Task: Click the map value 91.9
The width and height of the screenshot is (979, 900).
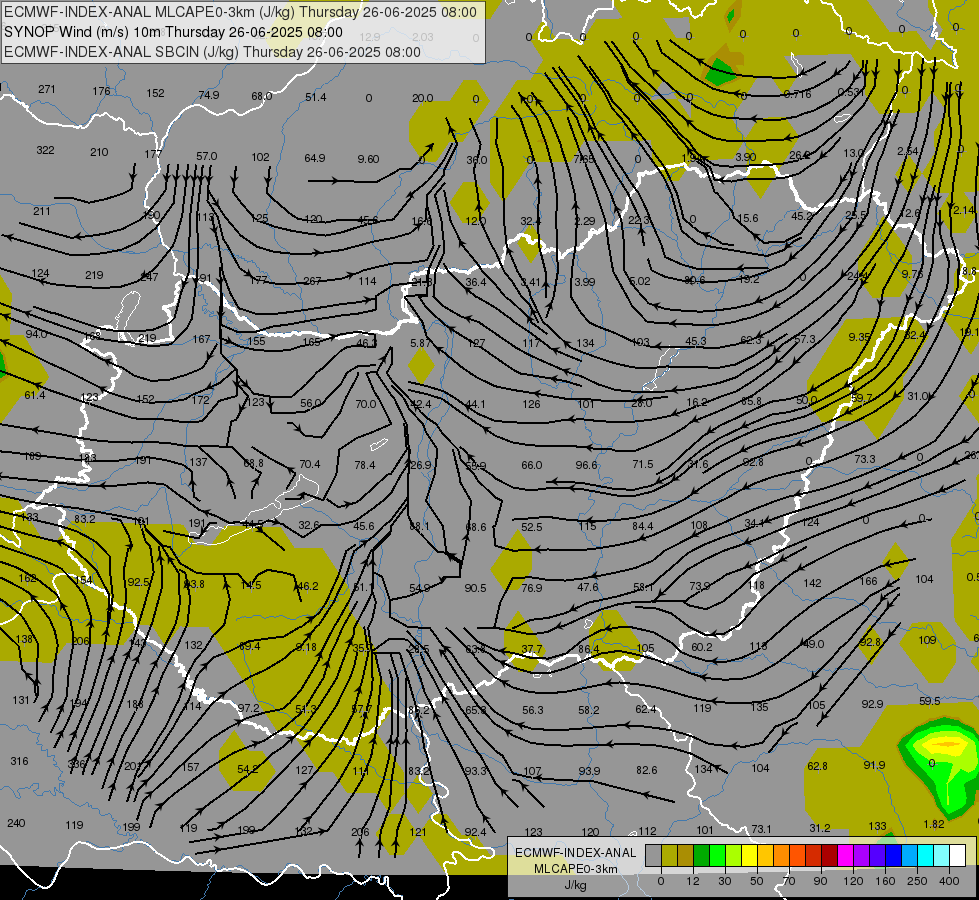Action: (x=874, y=765)
